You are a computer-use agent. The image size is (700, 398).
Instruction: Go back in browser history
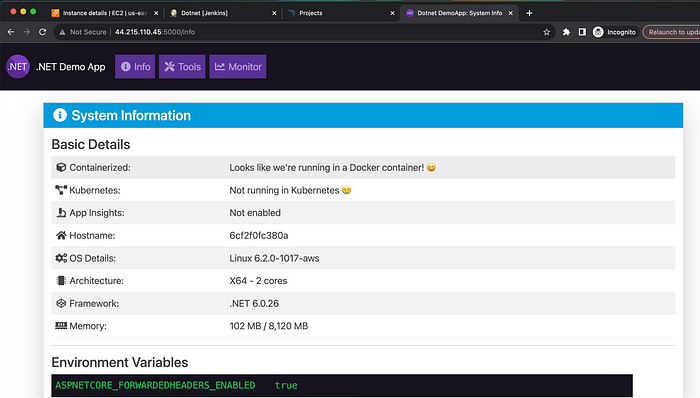tap(11, 32)
